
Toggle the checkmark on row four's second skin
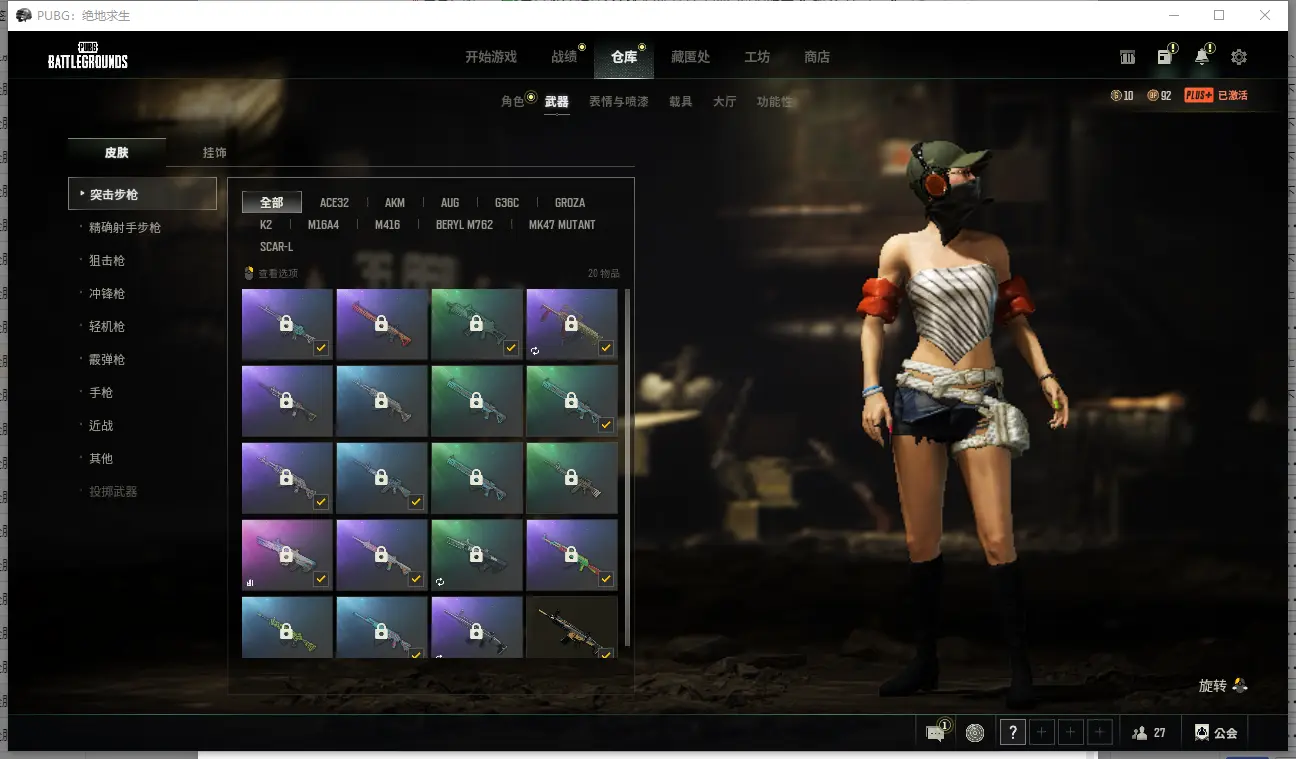416,579
